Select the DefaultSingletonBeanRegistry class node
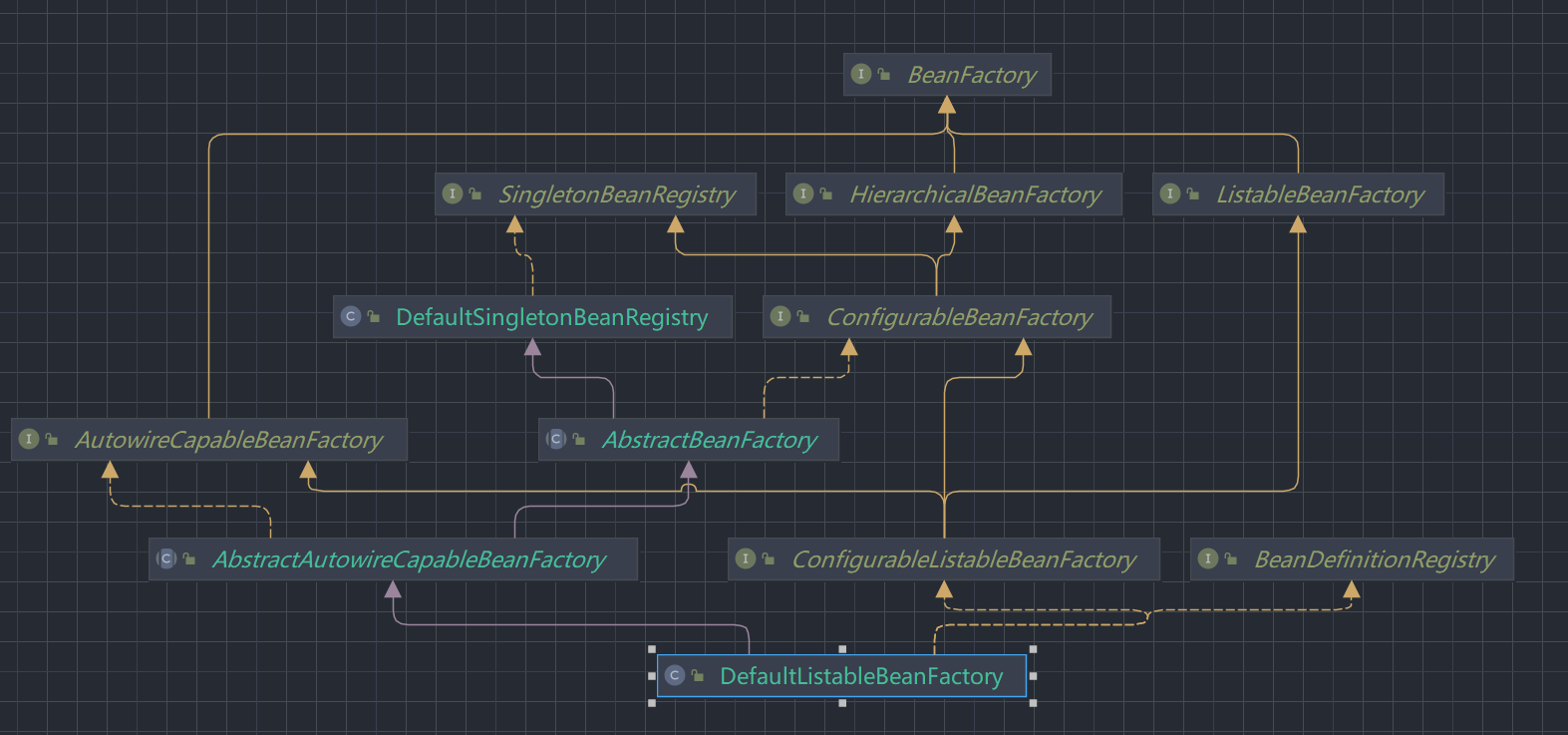This screenshot has height=735, width=1568. (x=532, y=317)
